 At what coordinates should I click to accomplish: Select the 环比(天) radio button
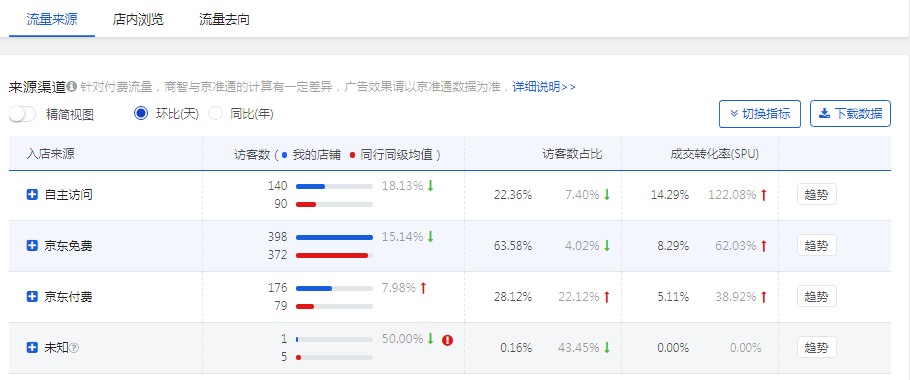coord(141,113)
